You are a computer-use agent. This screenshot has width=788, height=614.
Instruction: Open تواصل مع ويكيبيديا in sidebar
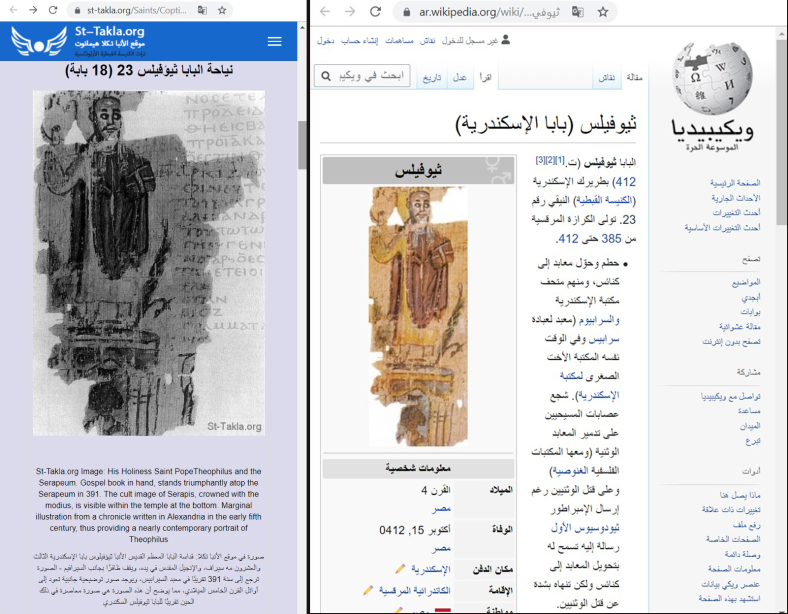tap(731, 396)
